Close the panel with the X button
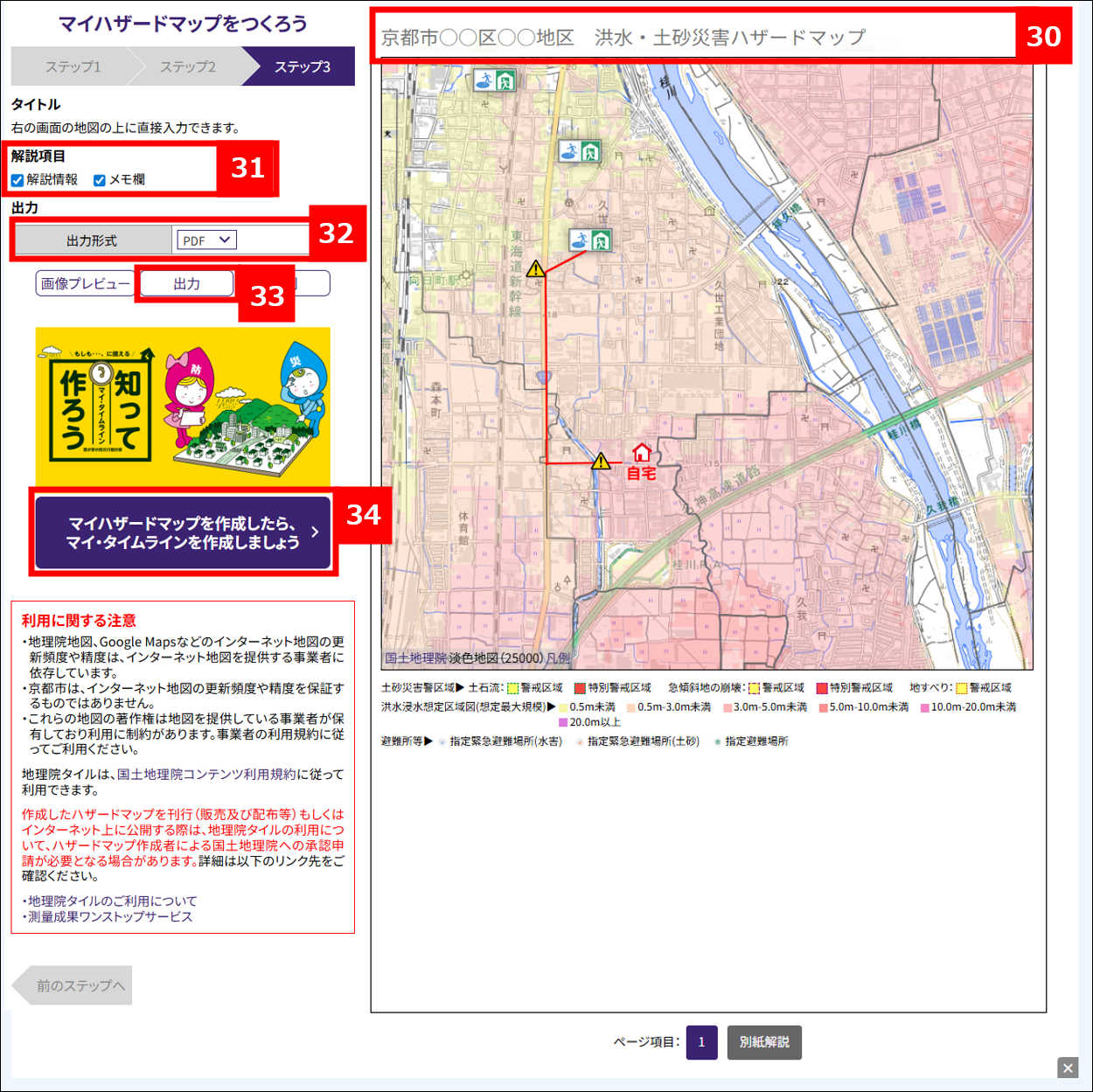Image resolution: width=1093 pixels, height=1092 pixels. 1068,1068
